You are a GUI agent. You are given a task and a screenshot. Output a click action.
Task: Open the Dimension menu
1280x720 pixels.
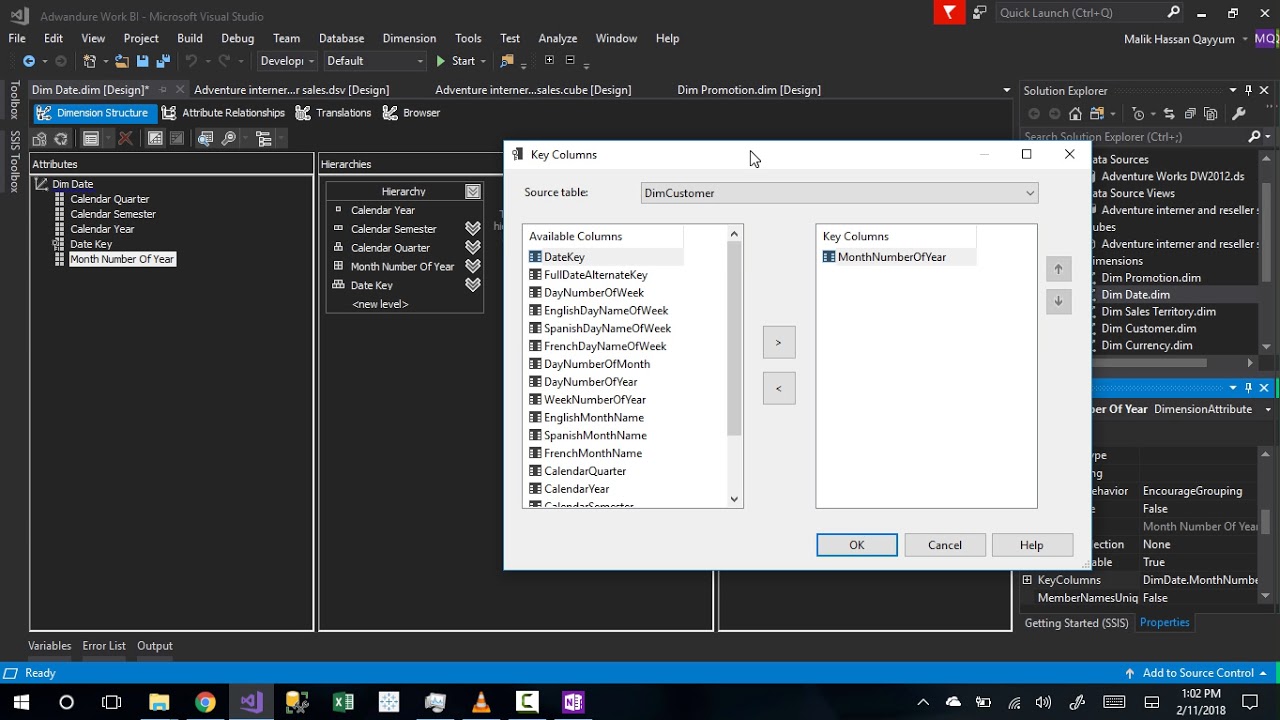point(409,38)
